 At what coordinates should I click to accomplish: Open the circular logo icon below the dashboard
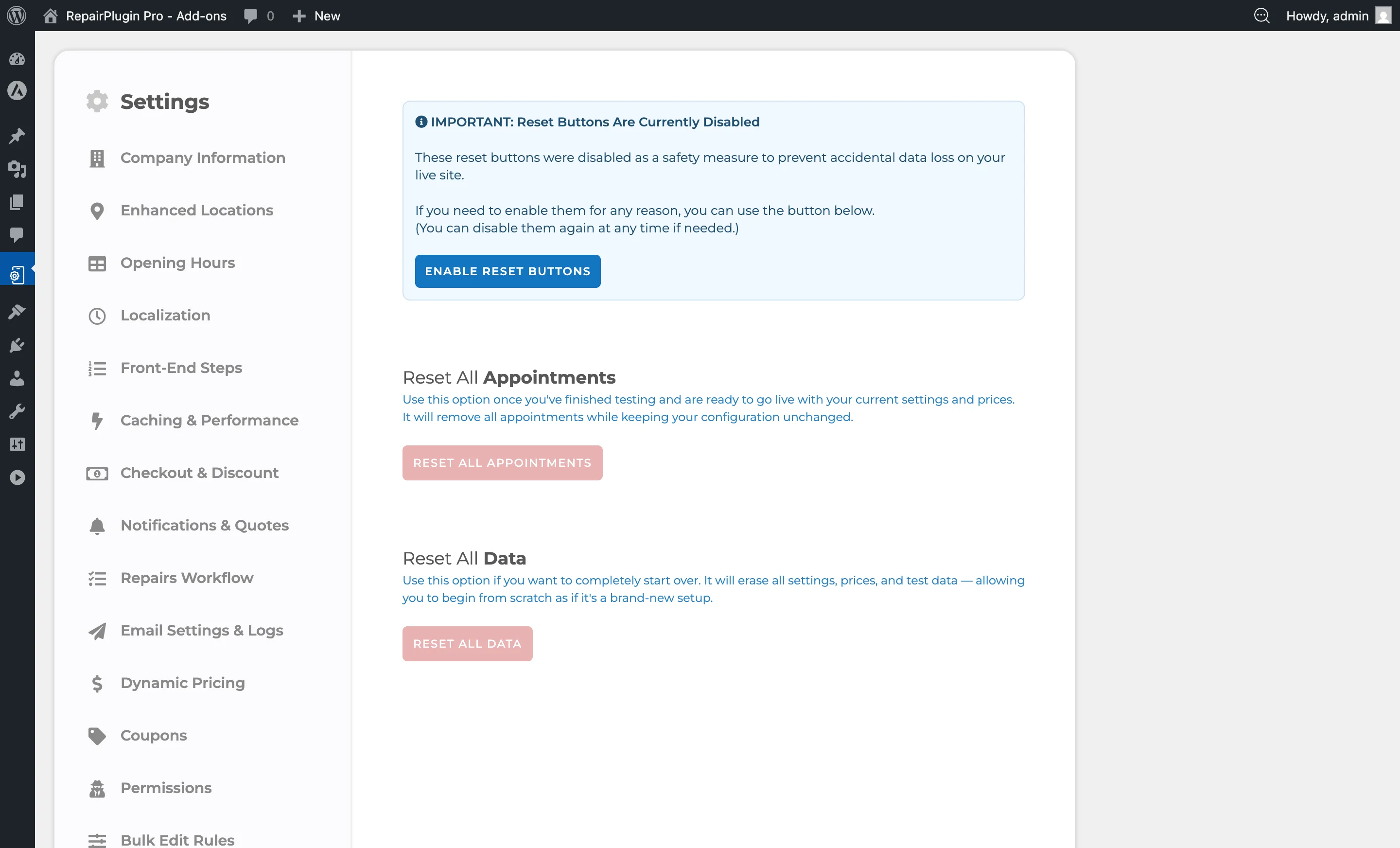(x=17, y=91)
